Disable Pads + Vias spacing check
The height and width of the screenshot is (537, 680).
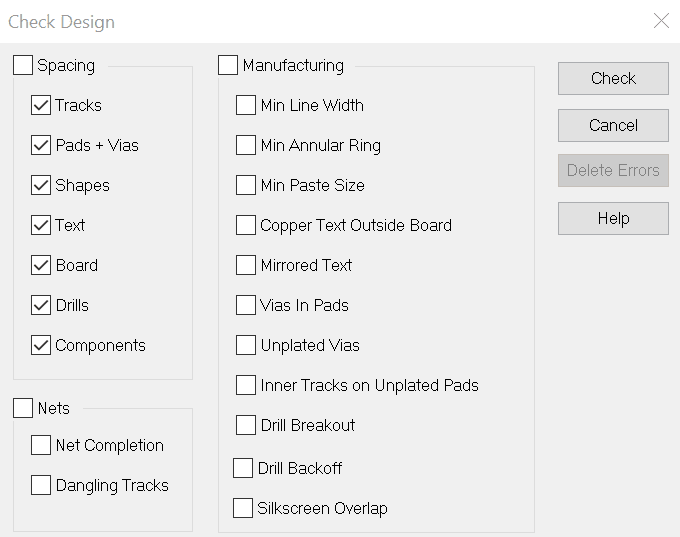pyautogui.click(x=41, y=145)
